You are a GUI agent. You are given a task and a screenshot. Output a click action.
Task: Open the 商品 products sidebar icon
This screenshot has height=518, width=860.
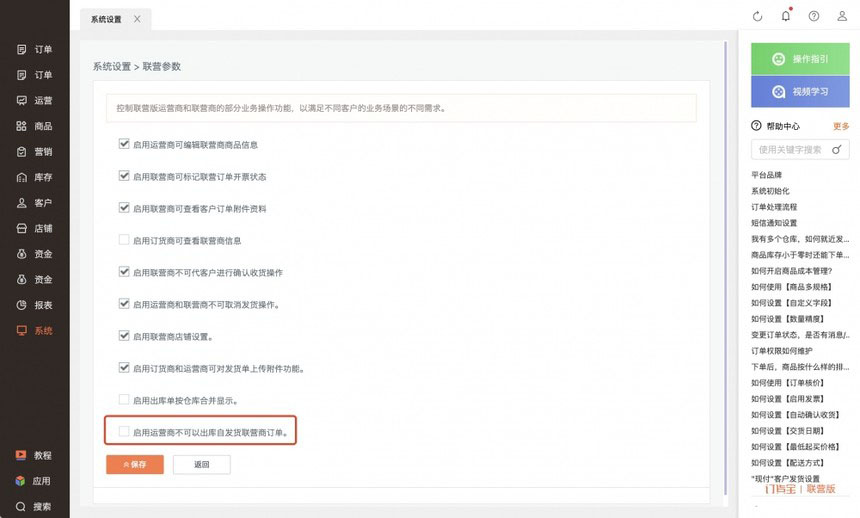21,126
